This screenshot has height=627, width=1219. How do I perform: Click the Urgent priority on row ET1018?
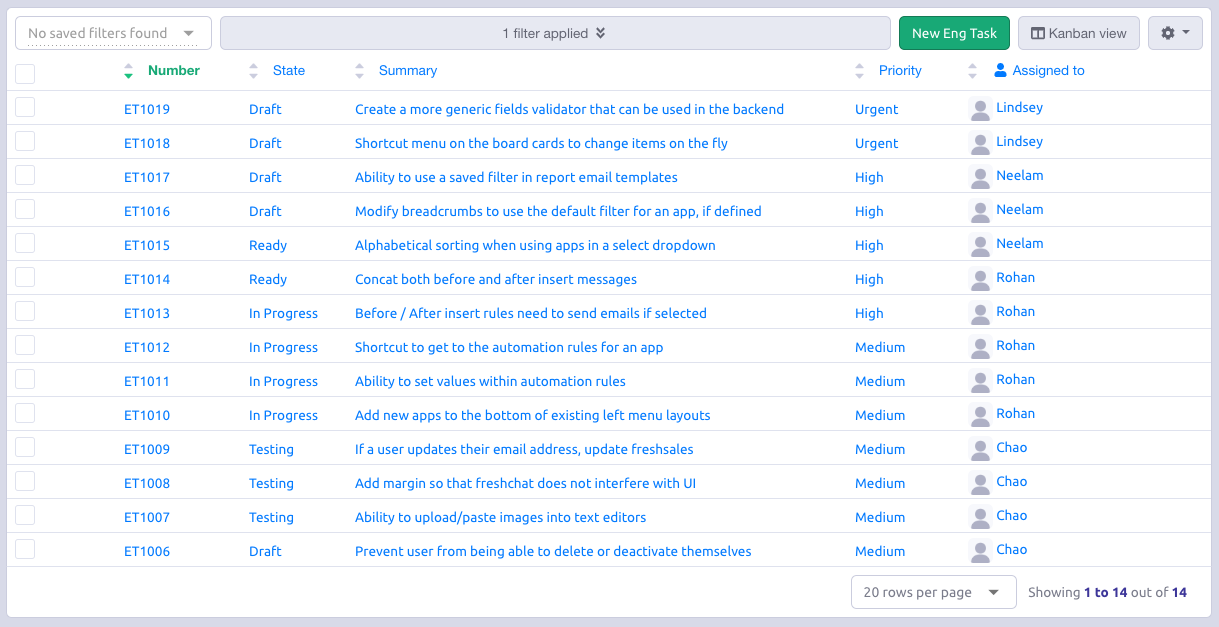coord(876,143)
